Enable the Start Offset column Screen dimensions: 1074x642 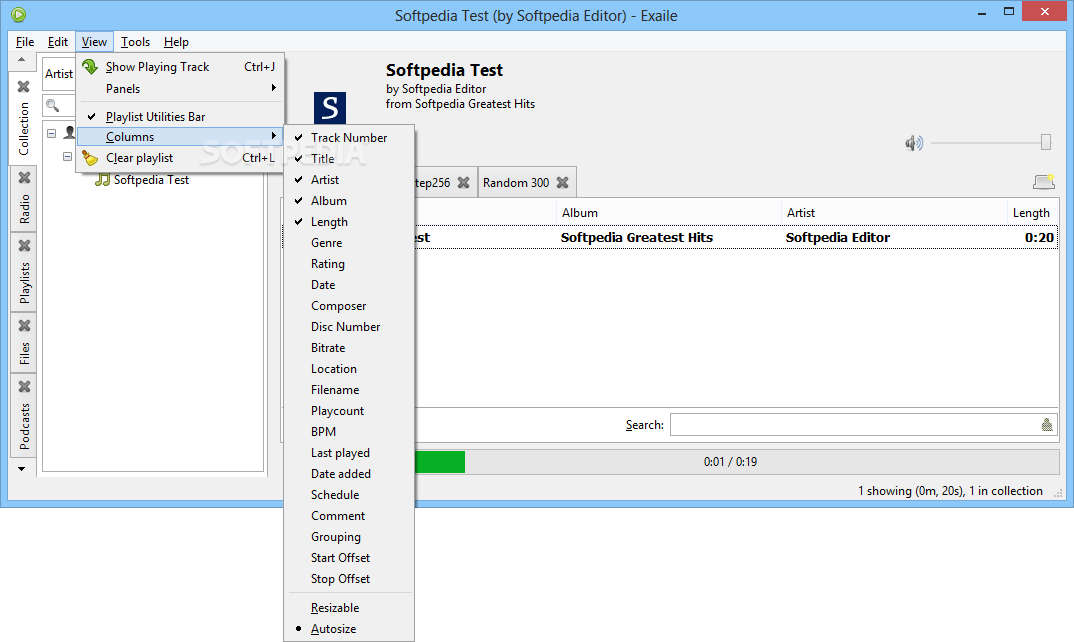(349, 558)
